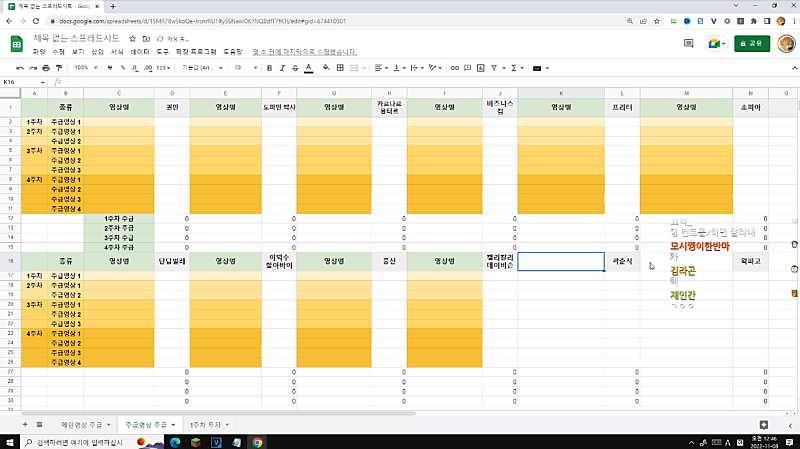Click the Increase decimal places icon
The height and width of the screenshot is (449, 800).
[148, 68]
